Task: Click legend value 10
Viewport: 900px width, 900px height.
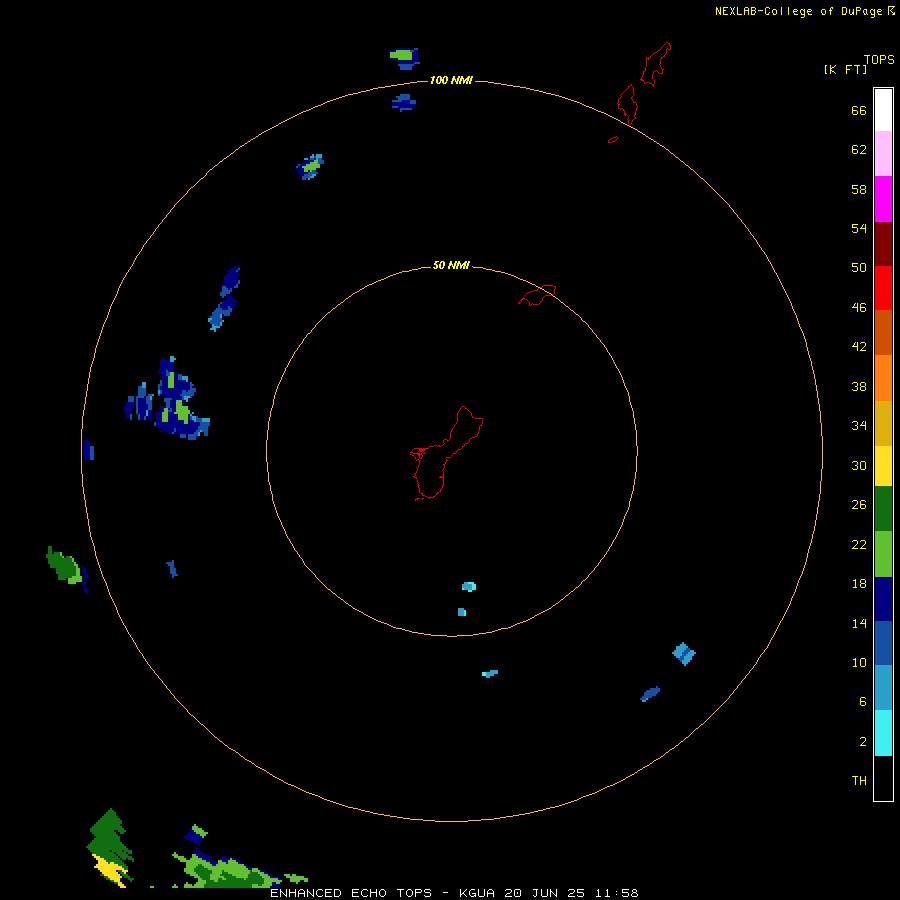Action: pyautogui.click(x=859, y=663)
